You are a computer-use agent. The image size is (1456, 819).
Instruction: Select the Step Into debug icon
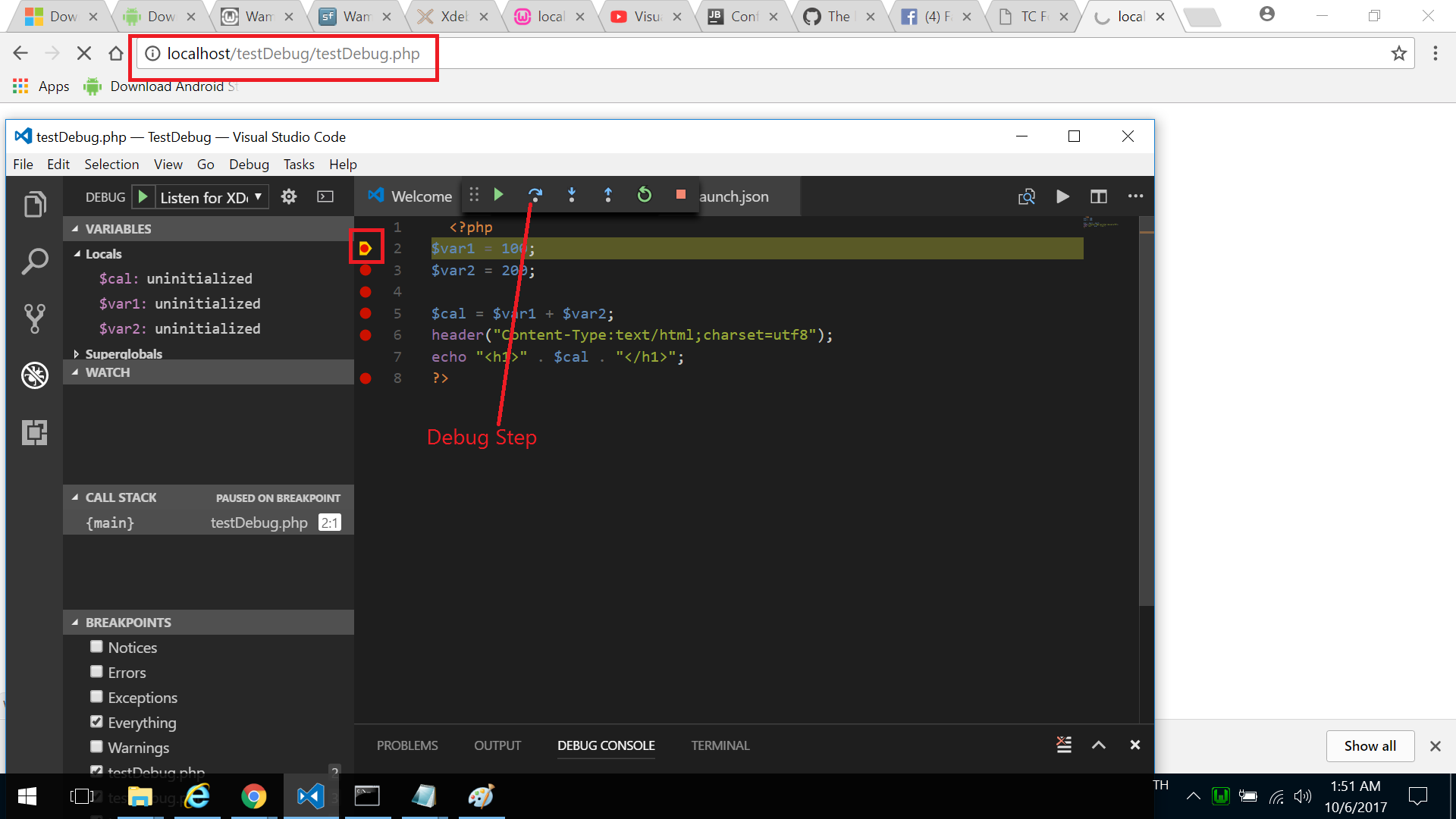tap(572, 195)
